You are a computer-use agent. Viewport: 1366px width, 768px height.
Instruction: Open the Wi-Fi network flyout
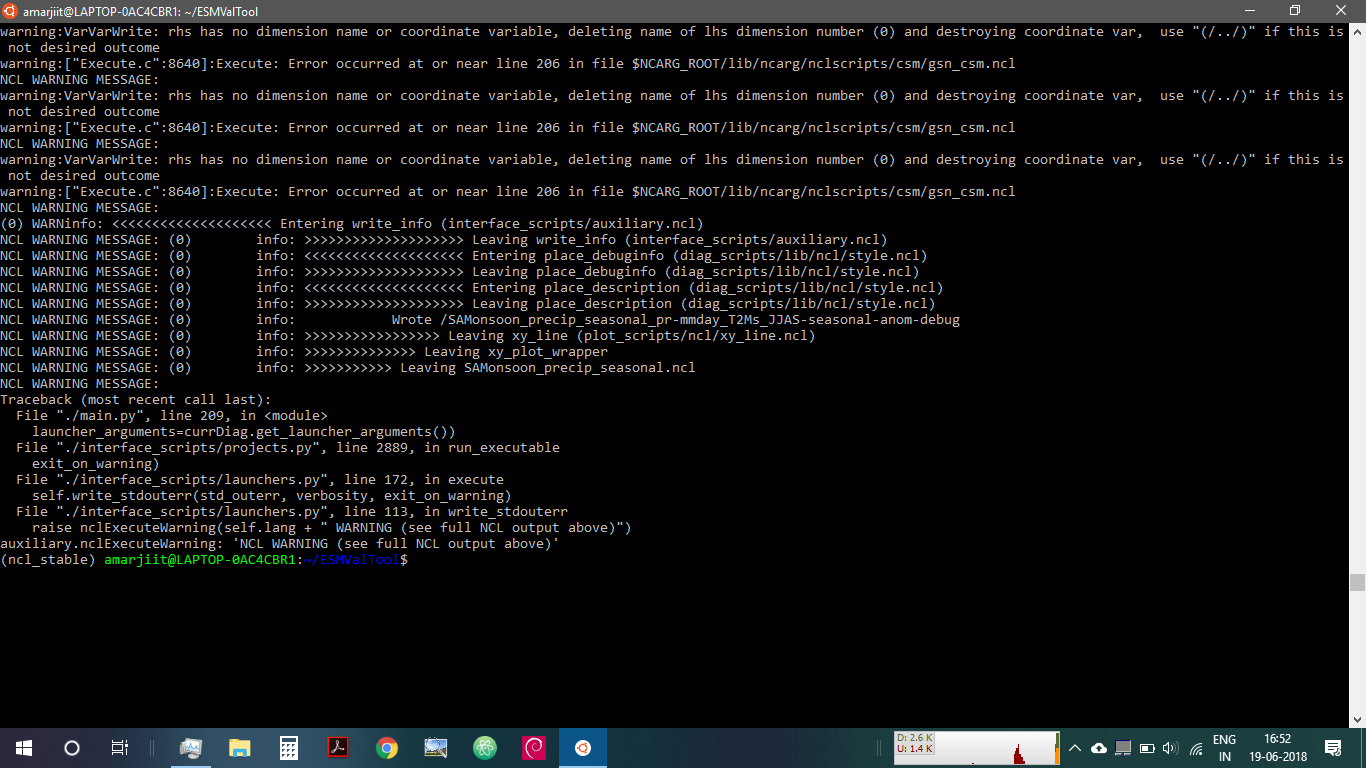(x=1196, y=748)
